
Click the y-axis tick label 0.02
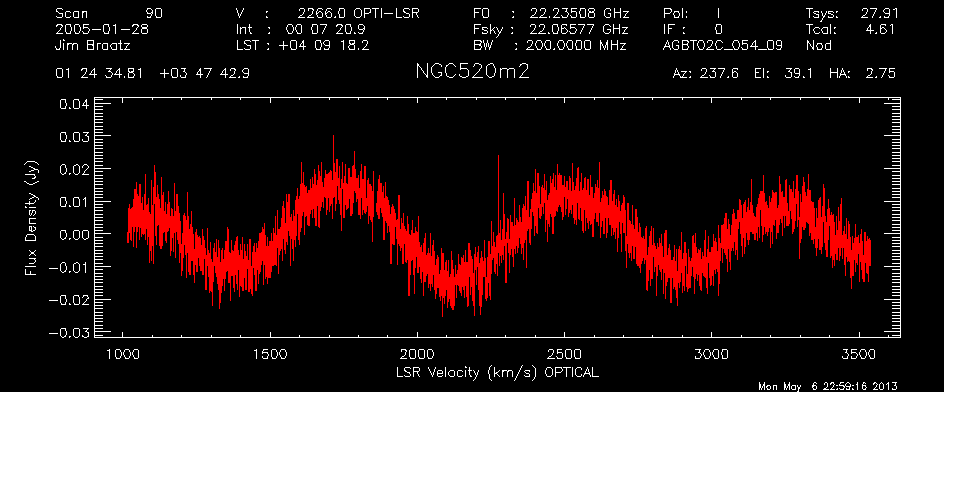(x=74, y=169)
